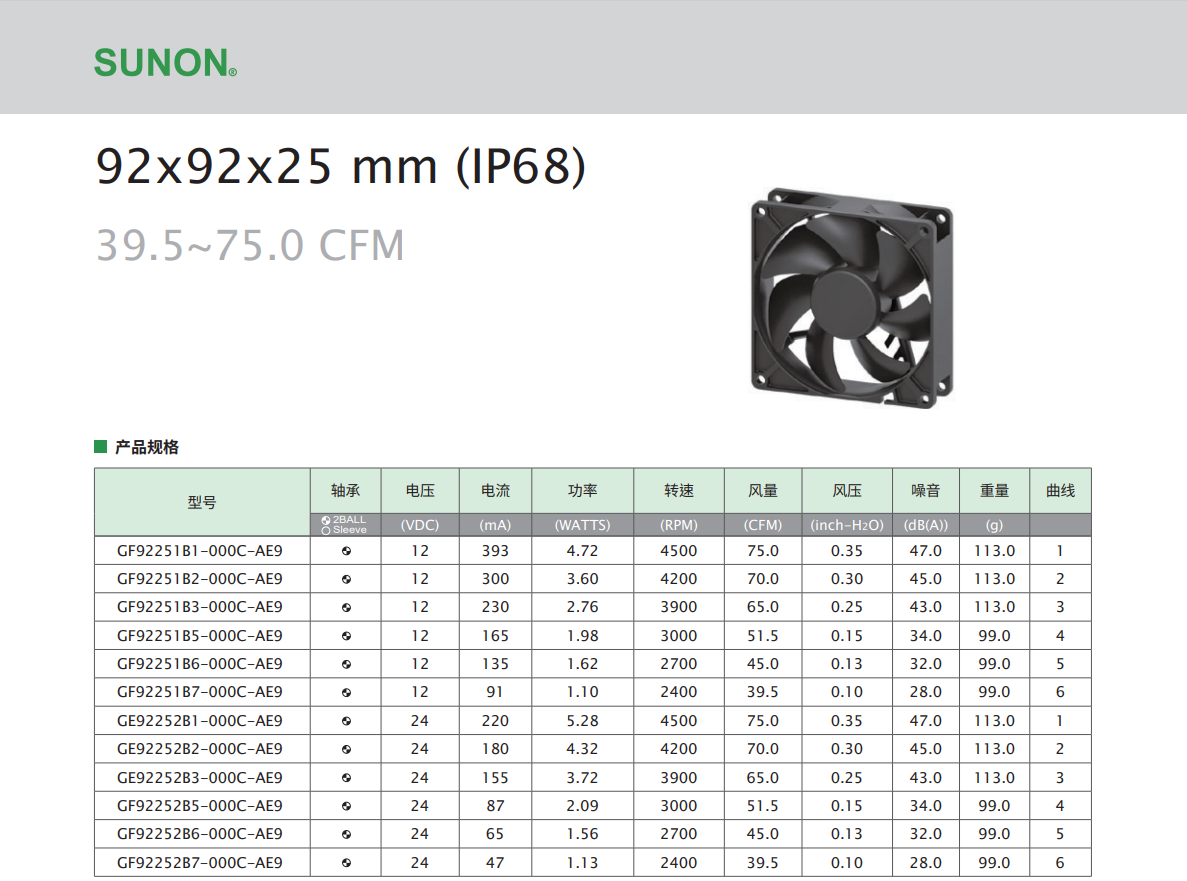Select model GF92251B5-000C-AE9
The width and height of the screenshot is (1187, 881).
pos(200,636)
